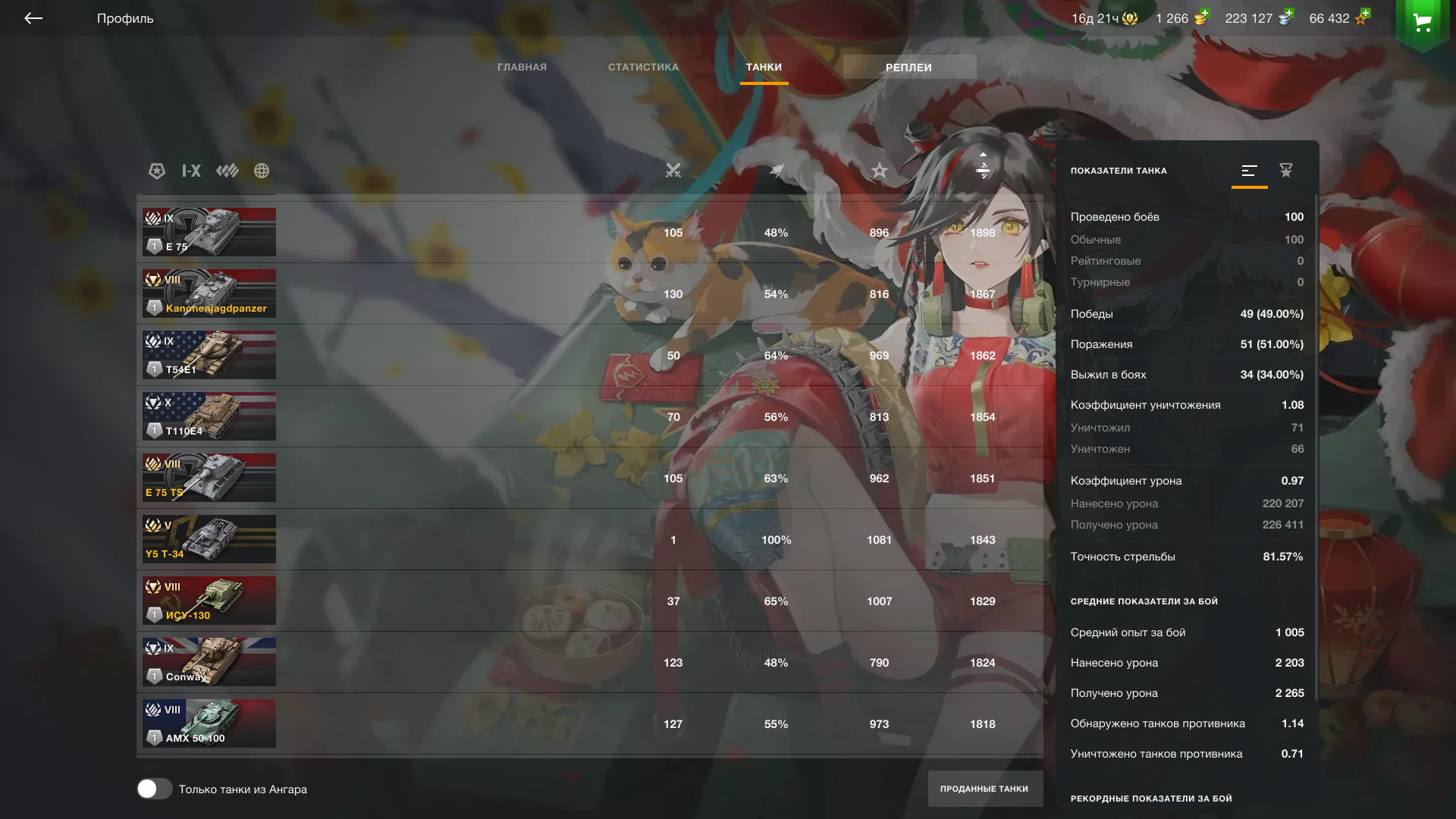
Task: Click the 123 battles value for Conway
Action: pos(673,663)
